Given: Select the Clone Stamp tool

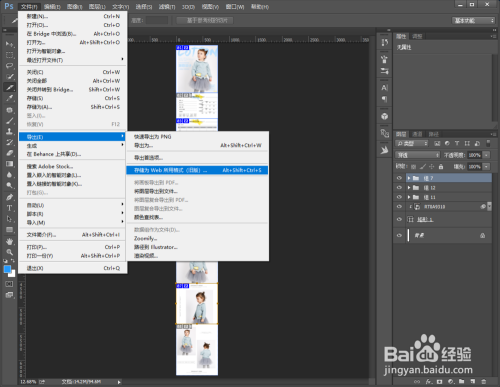Looking at the screenshot, I should point(9,131).
